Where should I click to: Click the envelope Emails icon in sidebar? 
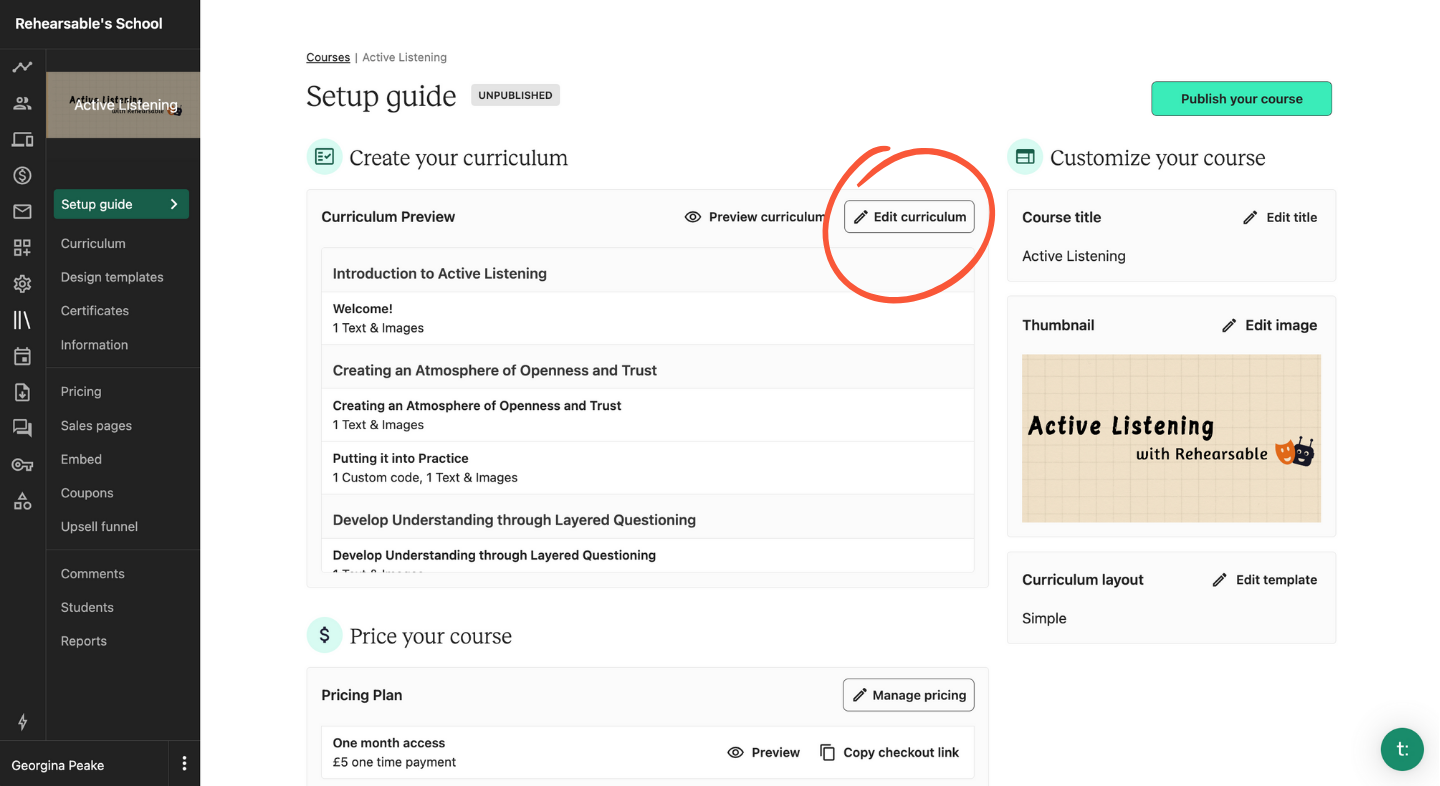tap(22, 211)
